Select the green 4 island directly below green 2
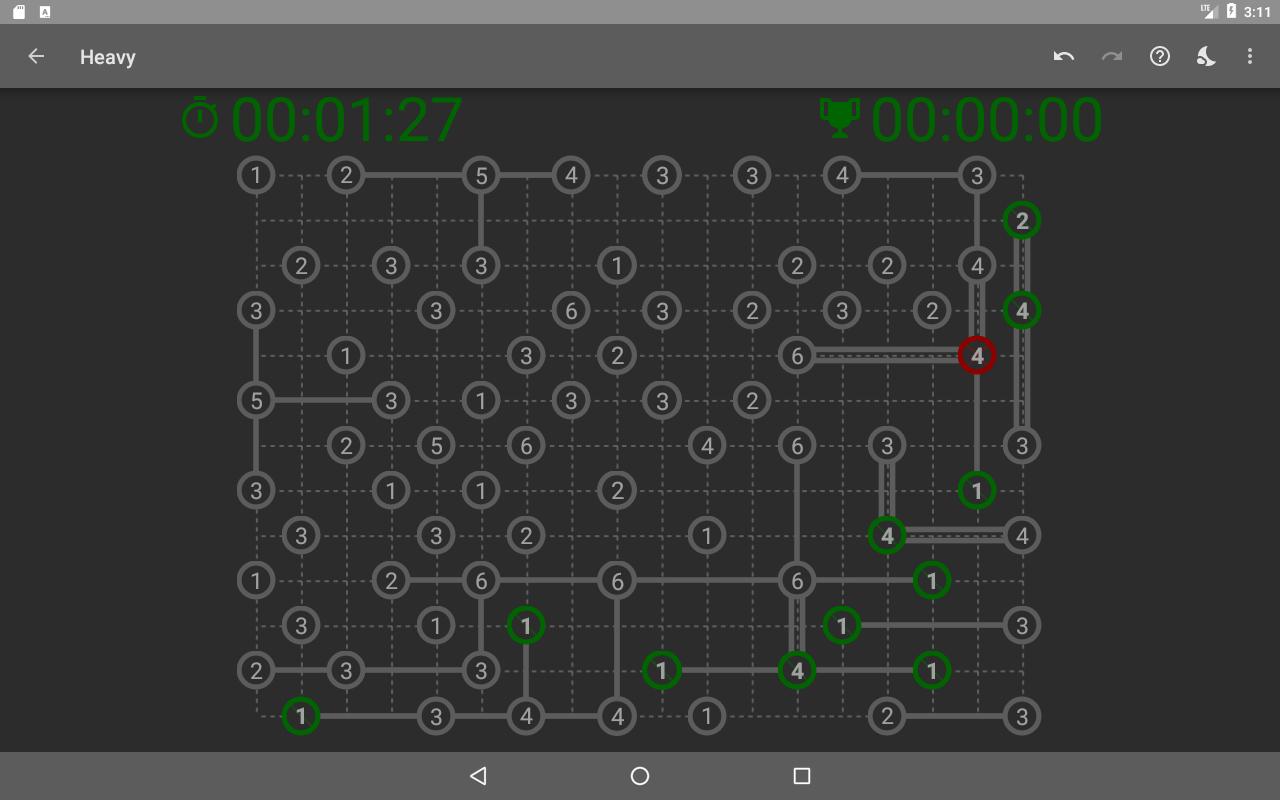This screenshot has width=1280, height=800. [1022, 310]
